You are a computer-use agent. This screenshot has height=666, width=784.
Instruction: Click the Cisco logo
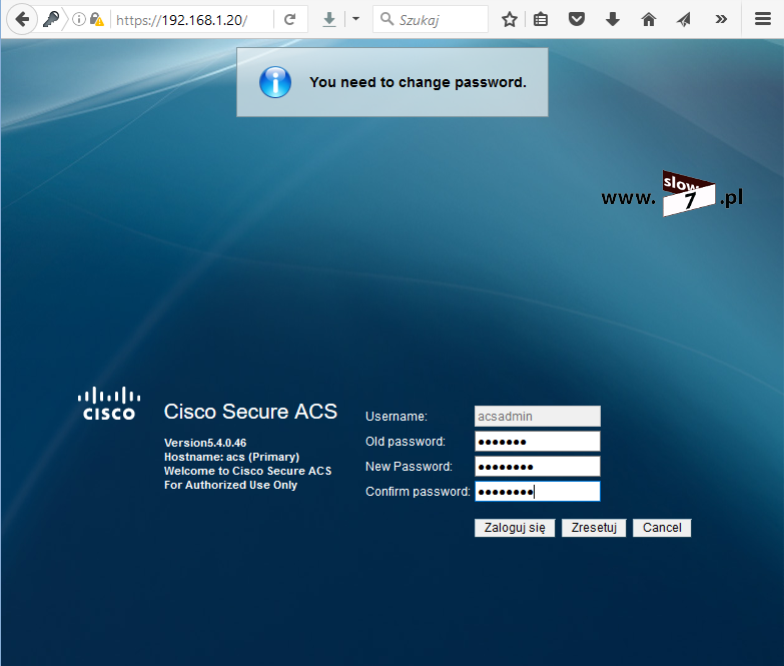[109, 403]
